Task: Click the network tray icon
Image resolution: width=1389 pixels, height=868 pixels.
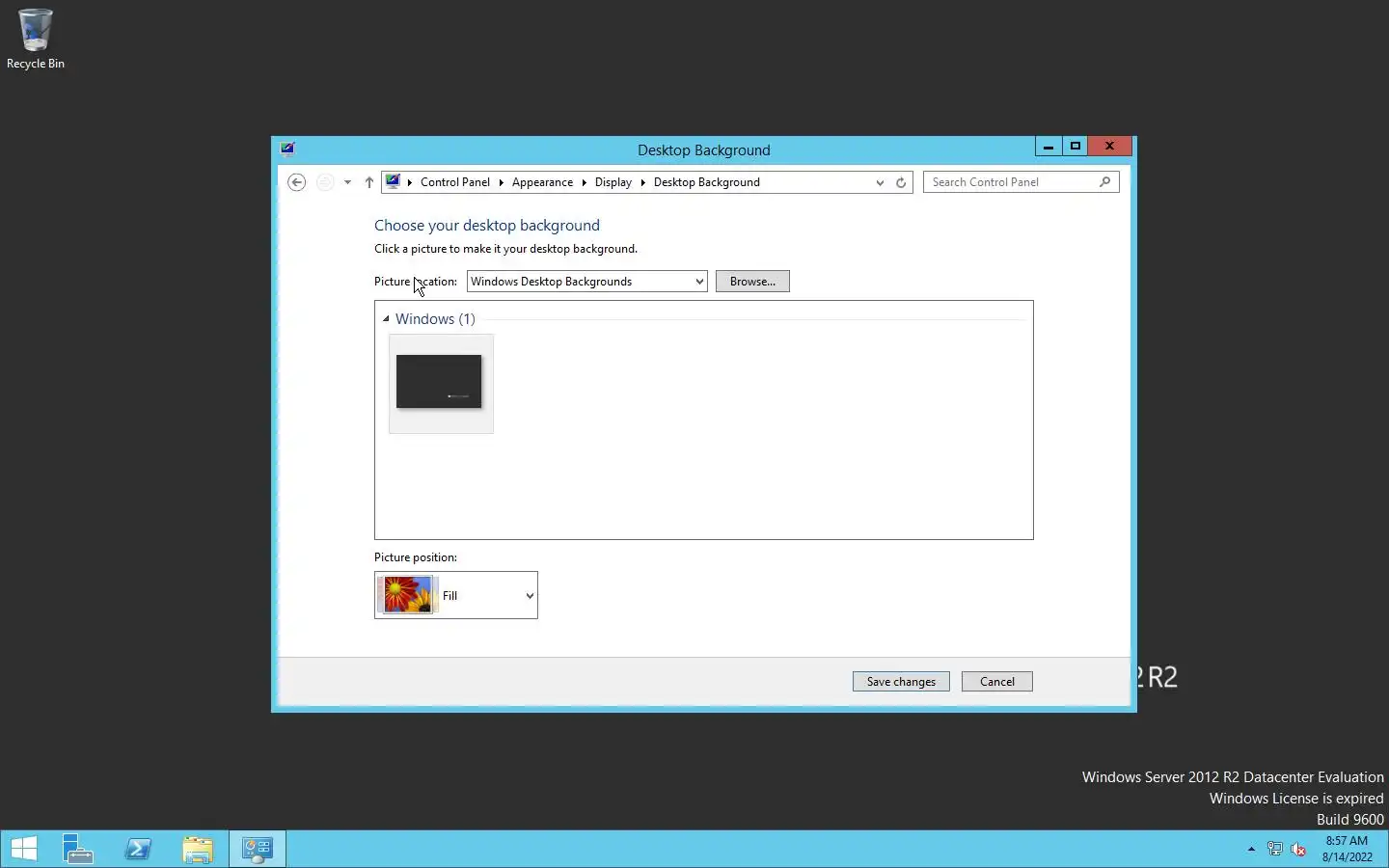Action: pos(1275,850)
